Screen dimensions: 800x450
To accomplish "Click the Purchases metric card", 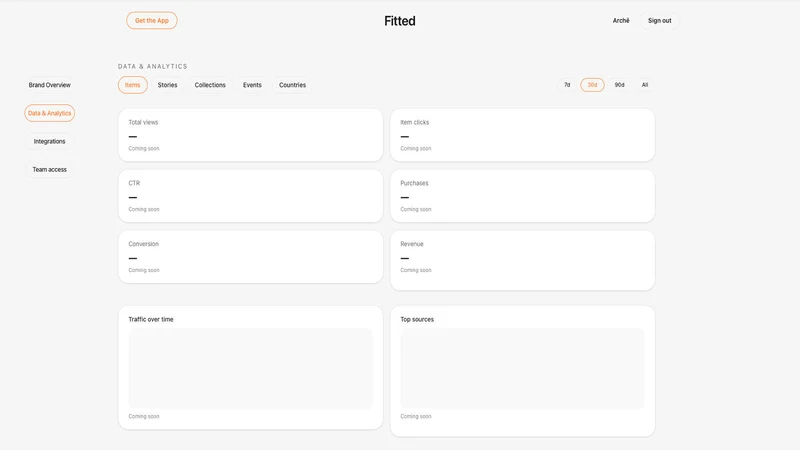I will [522, 196].
